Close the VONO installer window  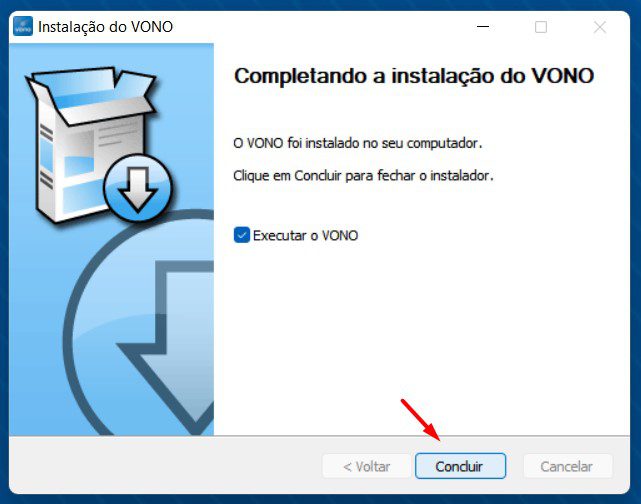coord(599,27)
